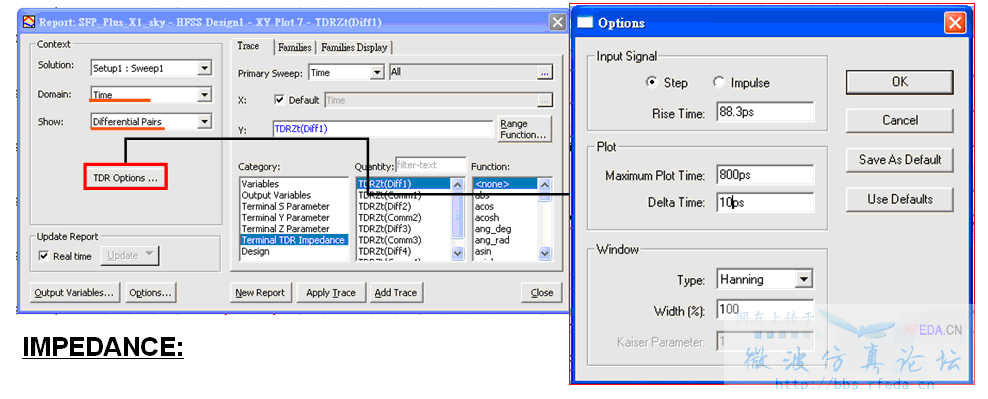Toggle the X Default checkbox
Viewport: 988px width, 399px height.
click(280, 100)
